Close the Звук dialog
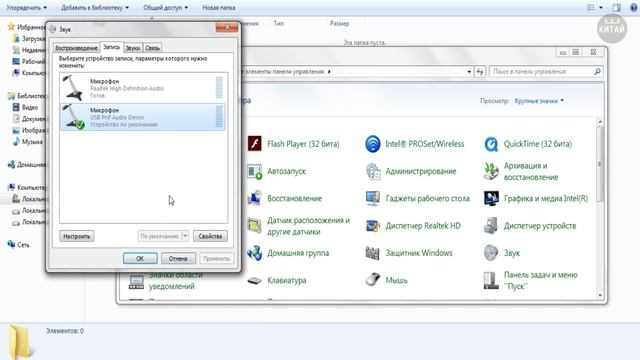 (227, 27)
